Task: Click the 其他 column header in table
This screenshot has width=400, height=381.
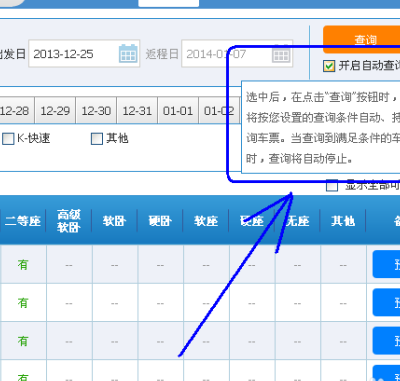Action: tap(343, 221)
